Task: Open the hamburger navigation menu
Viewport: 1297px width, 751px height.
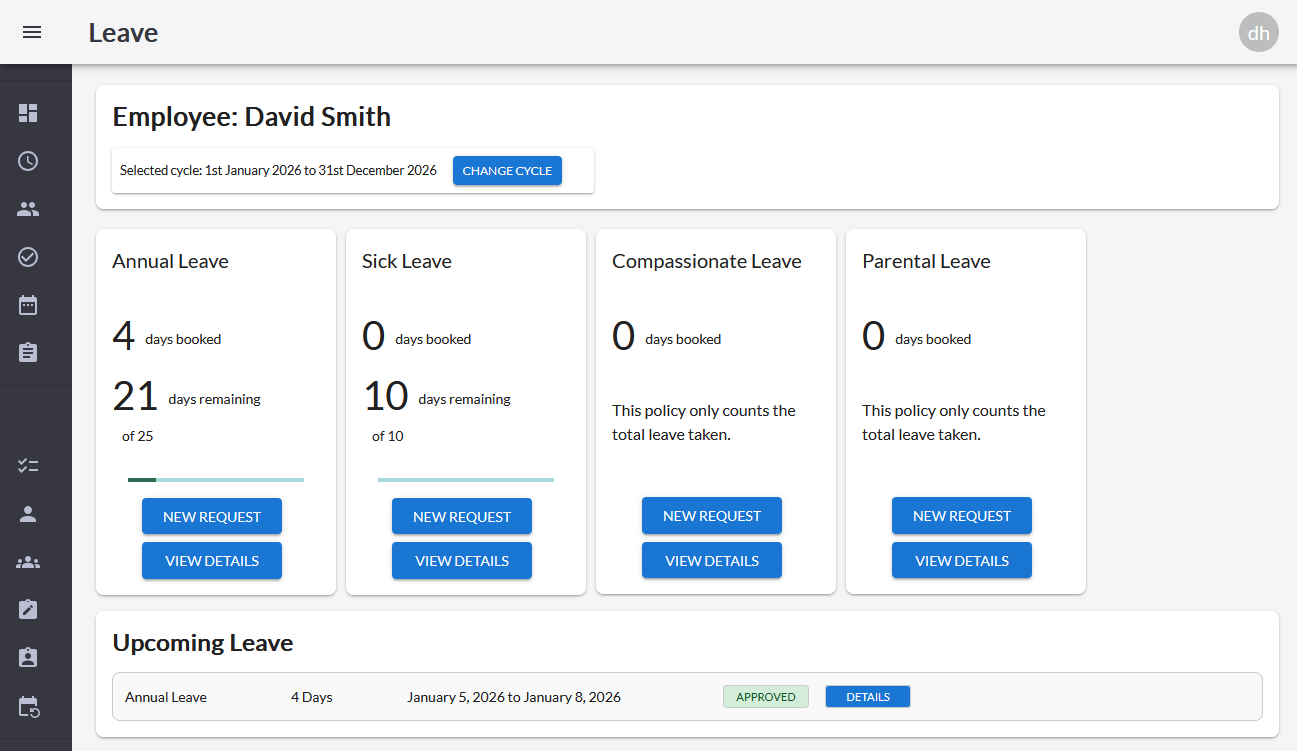Action: tap(32, 32)
